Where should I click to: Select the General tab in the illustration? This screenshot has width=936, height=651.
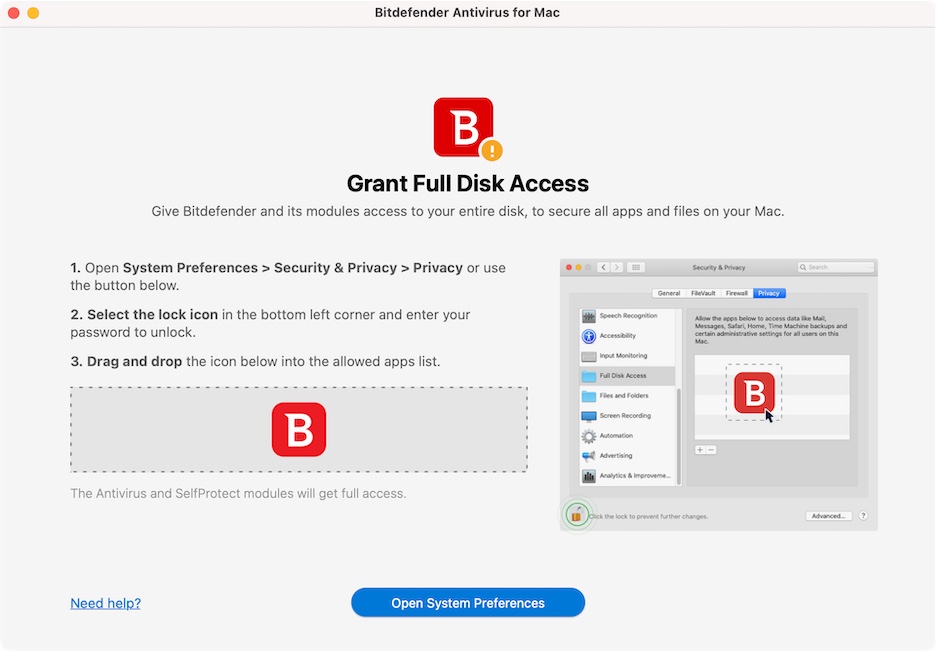click(669, 293)
